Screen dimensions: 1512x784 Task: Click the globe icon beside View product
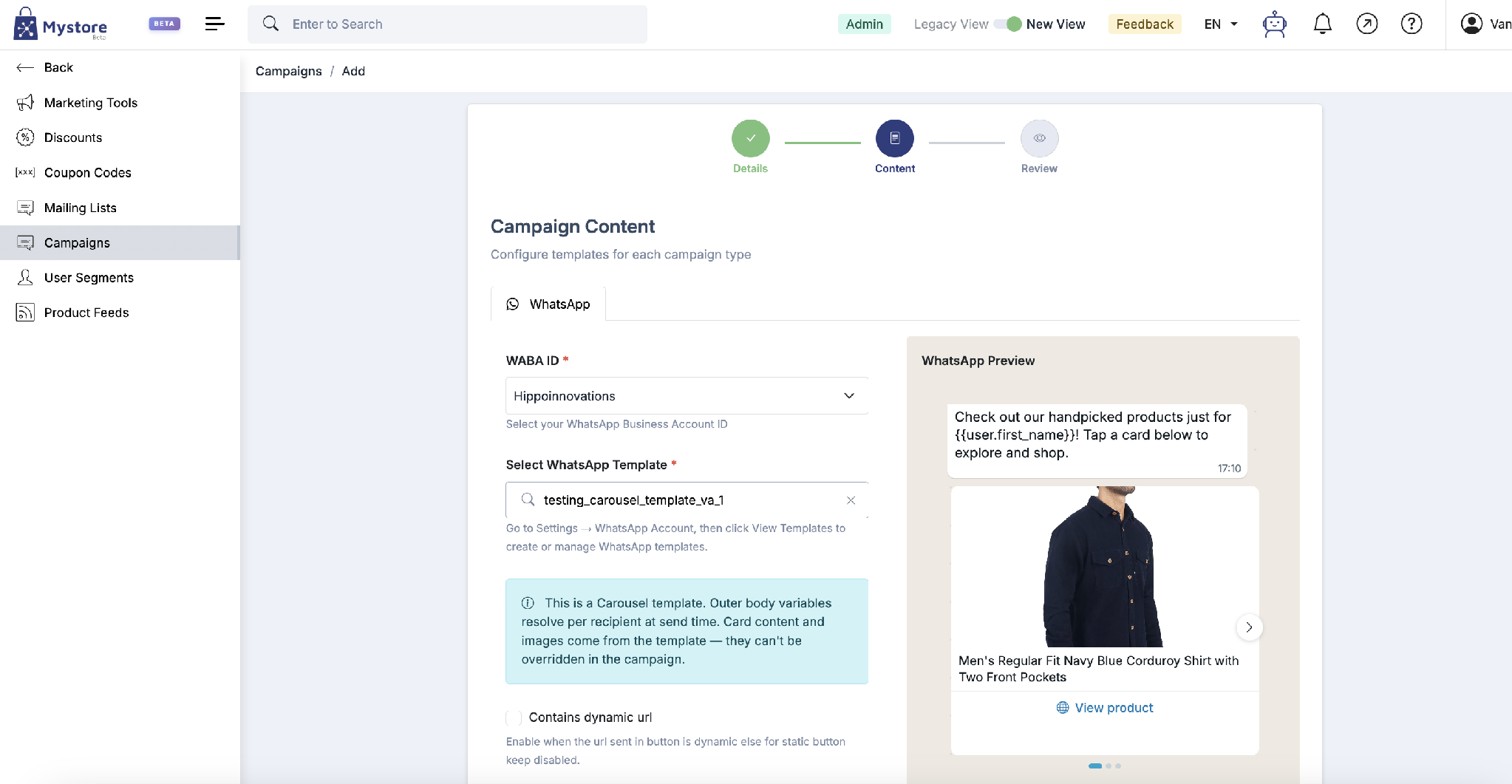coord(1063,708)
